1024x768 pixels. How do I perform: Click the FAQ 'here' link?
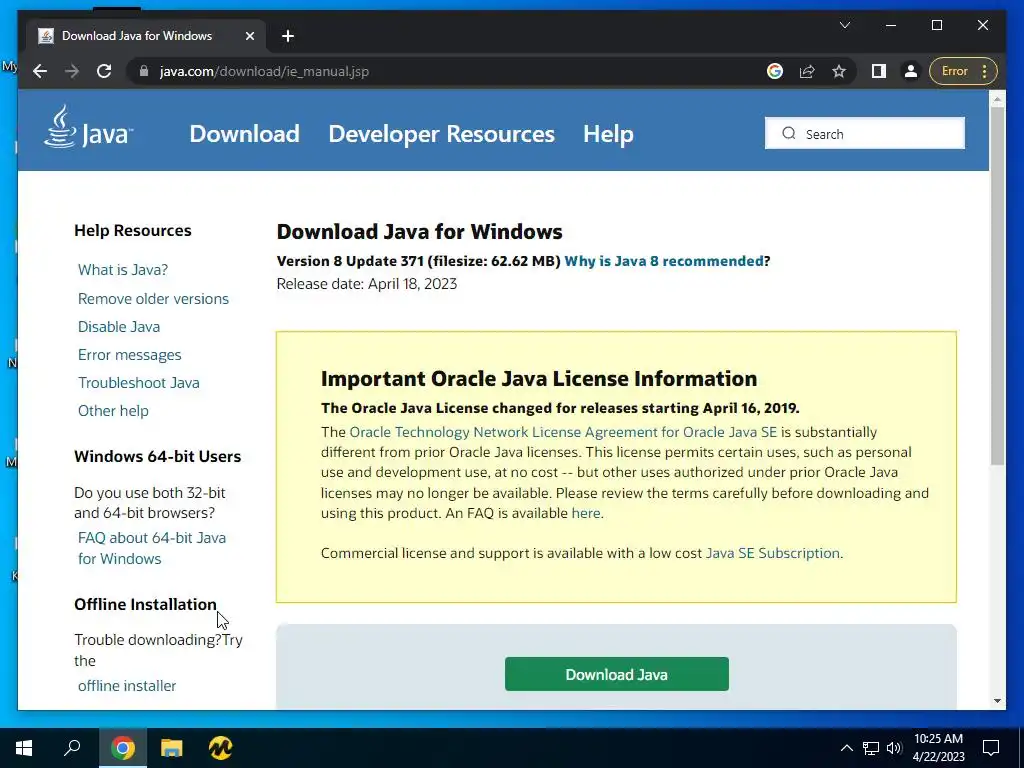click(586, 513)
